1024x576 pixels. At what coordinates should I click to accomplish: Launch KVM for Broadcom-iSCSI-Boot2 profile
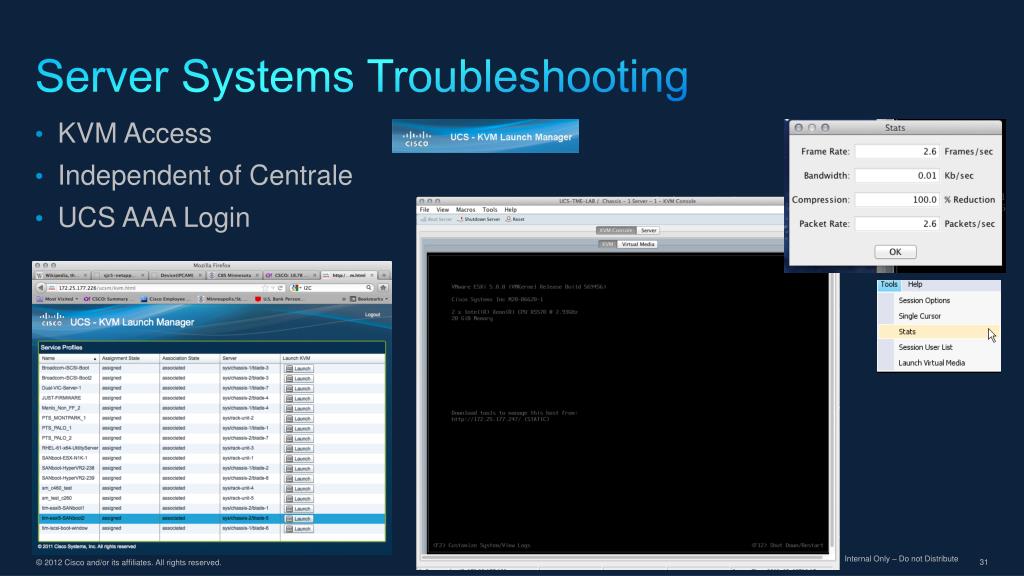(298, 378)
